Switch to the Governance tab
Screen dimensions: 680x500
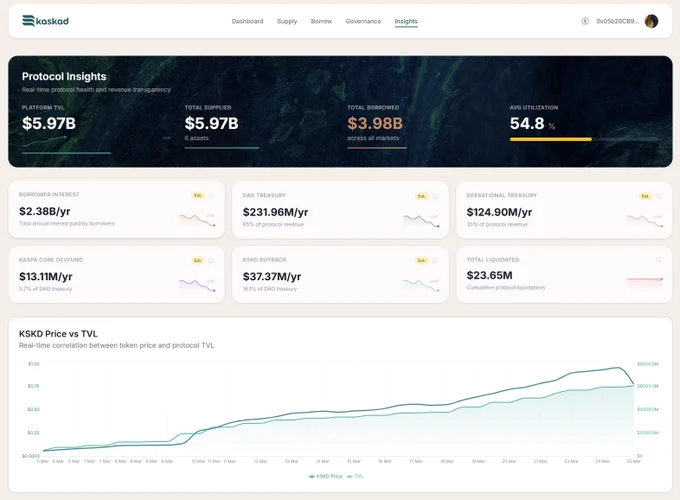click(363, 21)
